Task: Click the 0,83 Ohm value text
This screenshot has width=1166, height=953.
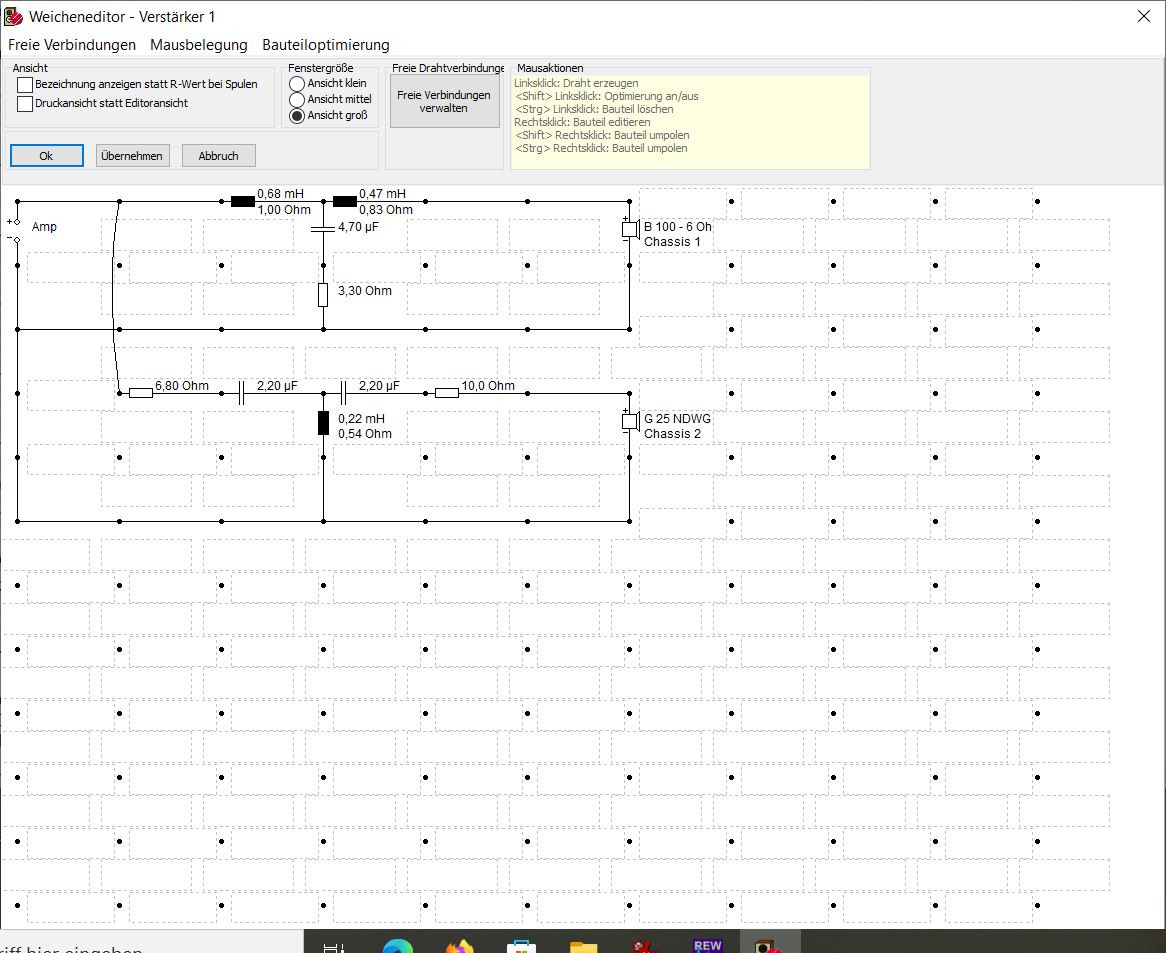Action: [x=386, y=210]
